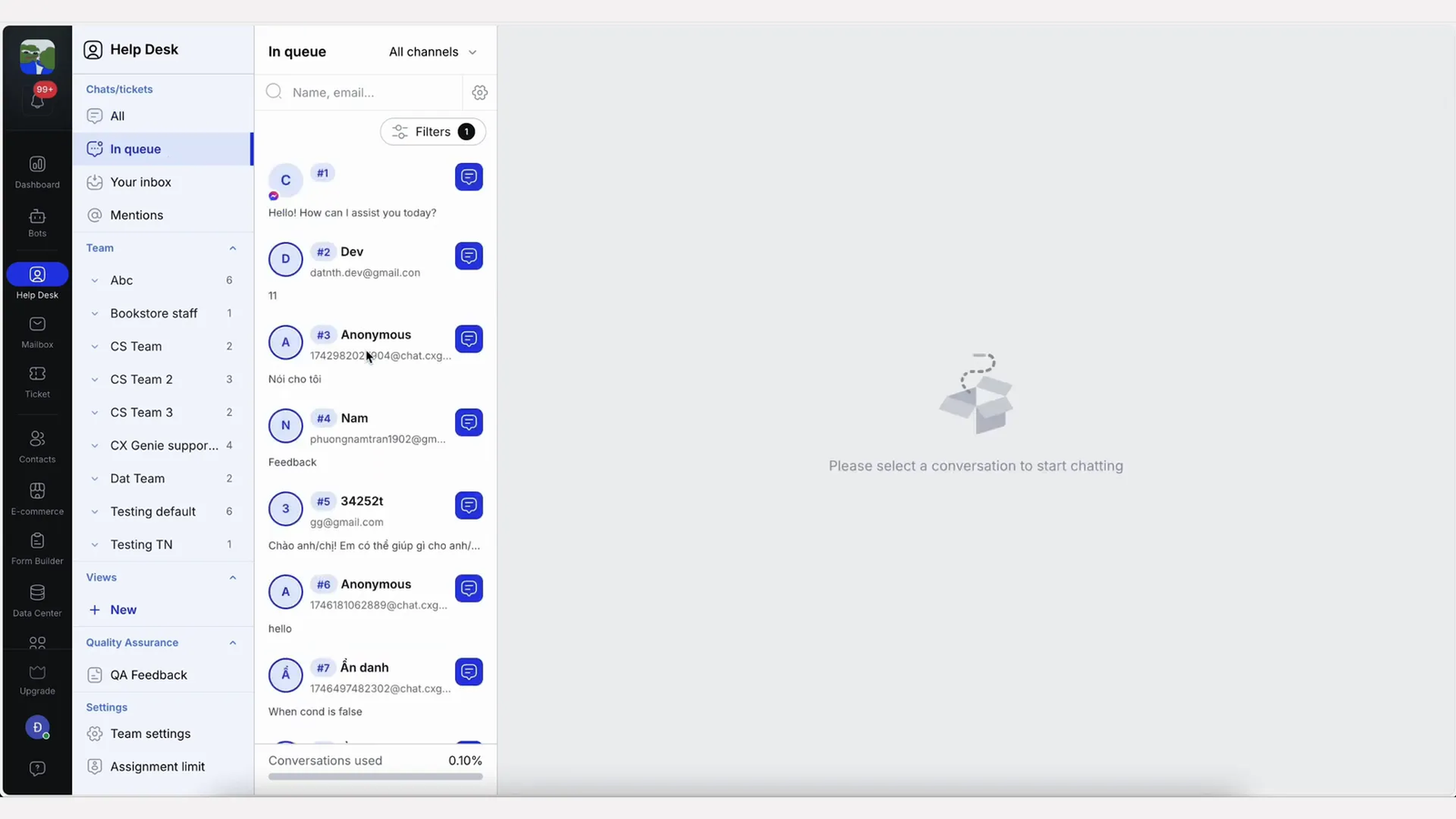This screenshot has height=819, width=1456.
Task: Create a New view
Action: [113, 610]
